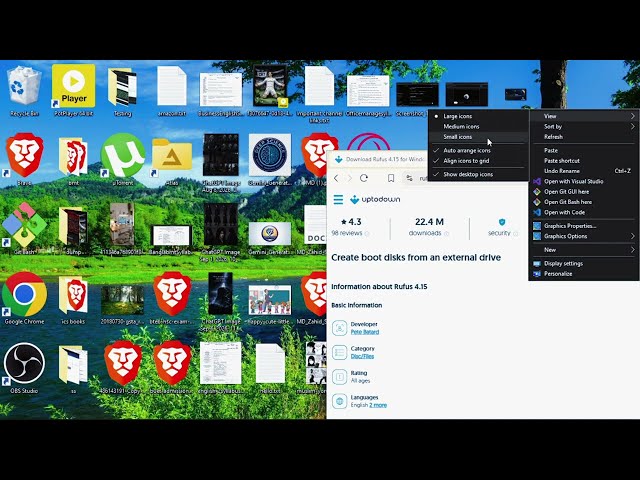
Task: Click the Uptodown logo
Action: (x=375, y=200)
